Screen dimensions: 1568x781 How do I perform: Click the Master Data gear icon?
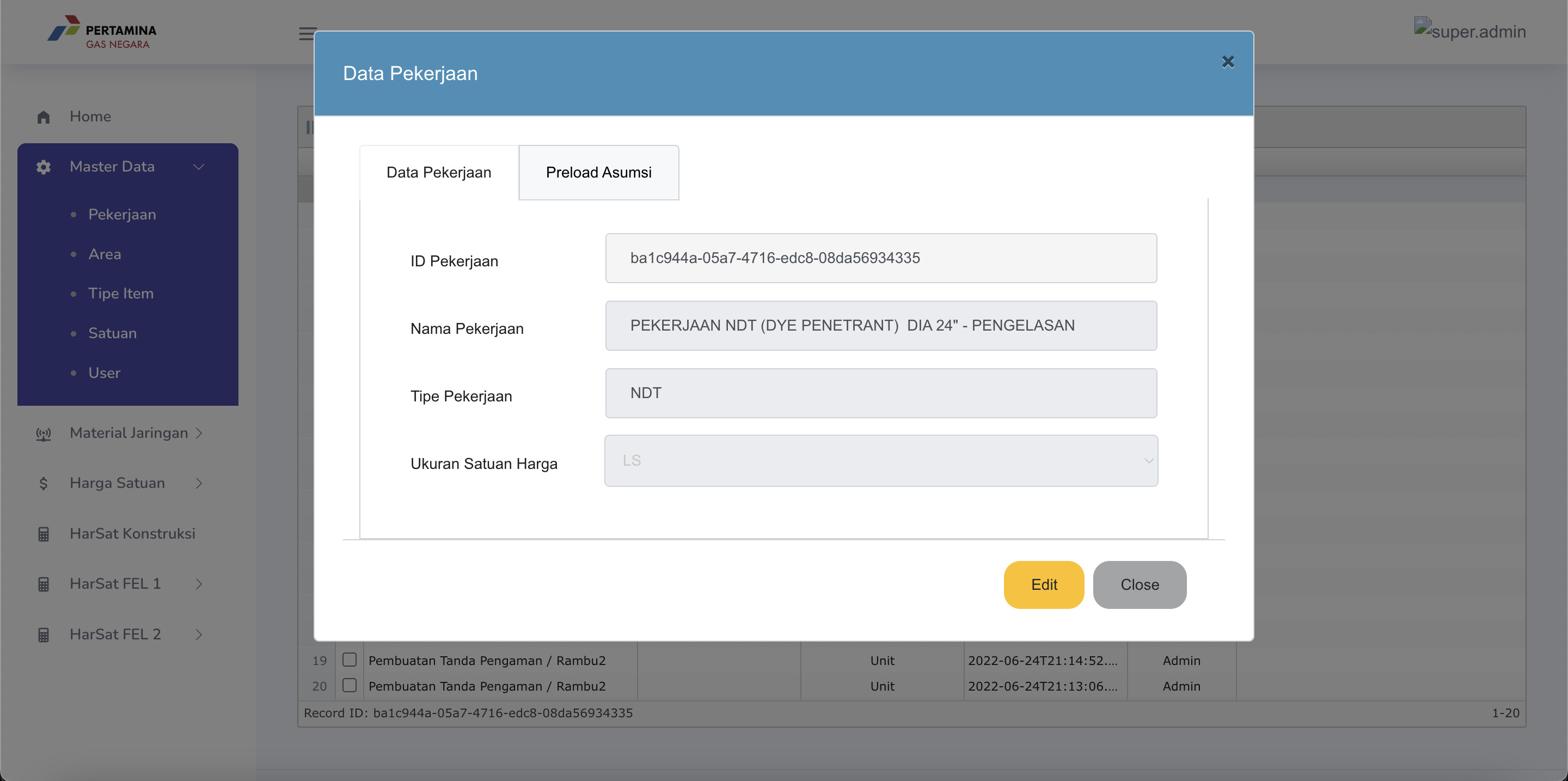[x=43, y=167]
